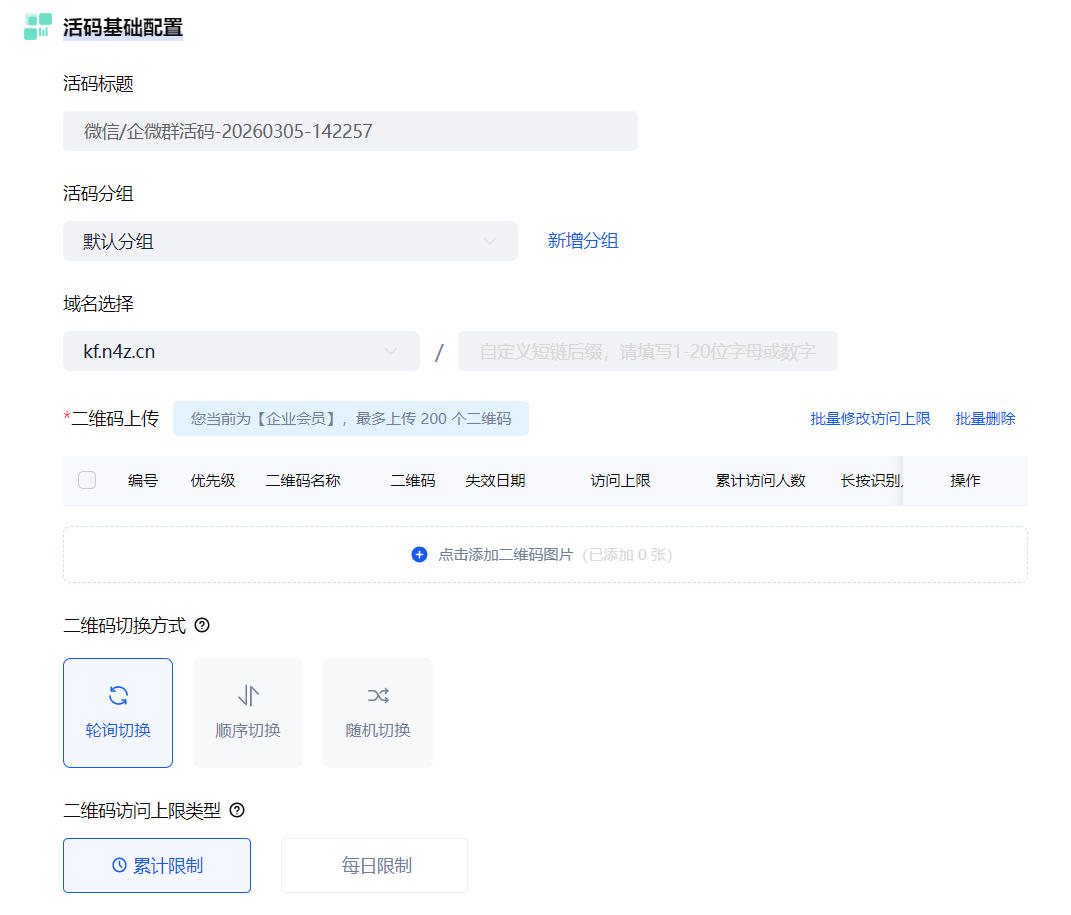Screen dimensions: 1071x915
Task: Click the 失效日期 column header
Action: coord(495,481)
